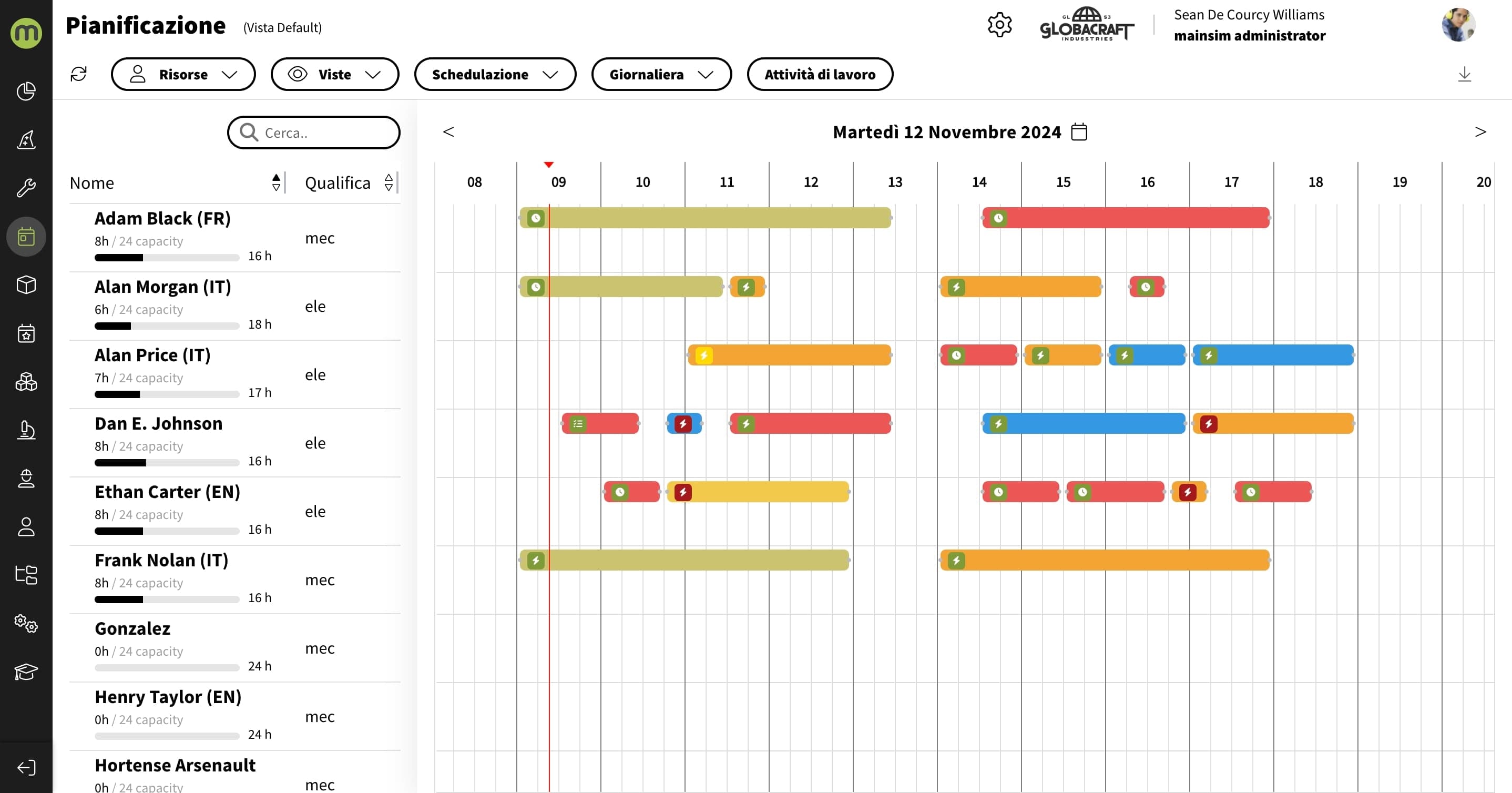
Task: Open Ethan Carter's yellow task bar
Action: (x=758, y=491)
